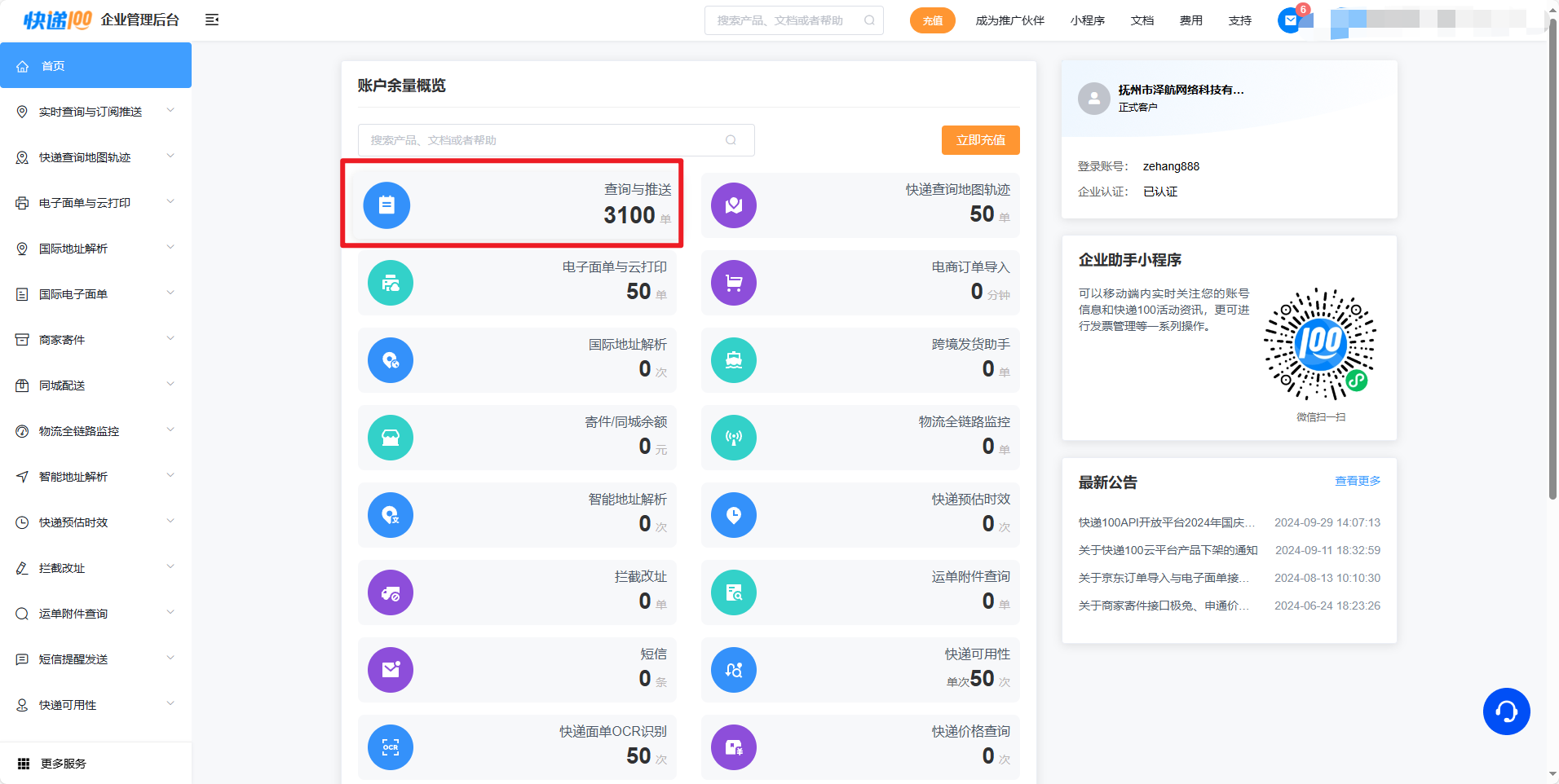Click the orange 充值 button
Image resolution: width=1559 pixels, height=784 pixels.
[933, 20]
